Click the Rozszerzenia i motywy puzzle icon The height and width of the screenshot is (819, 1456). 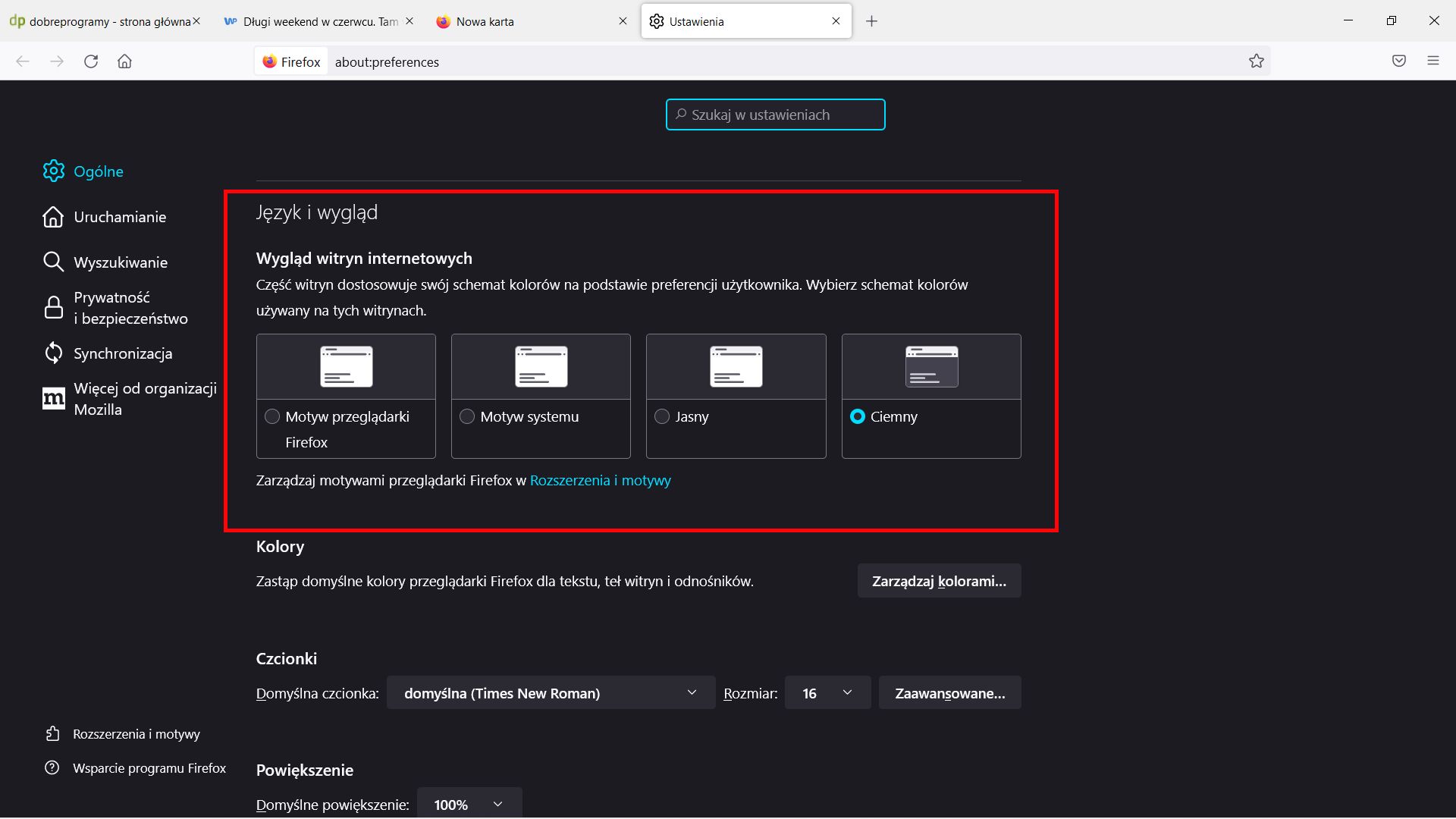click(x=52, y=733)
